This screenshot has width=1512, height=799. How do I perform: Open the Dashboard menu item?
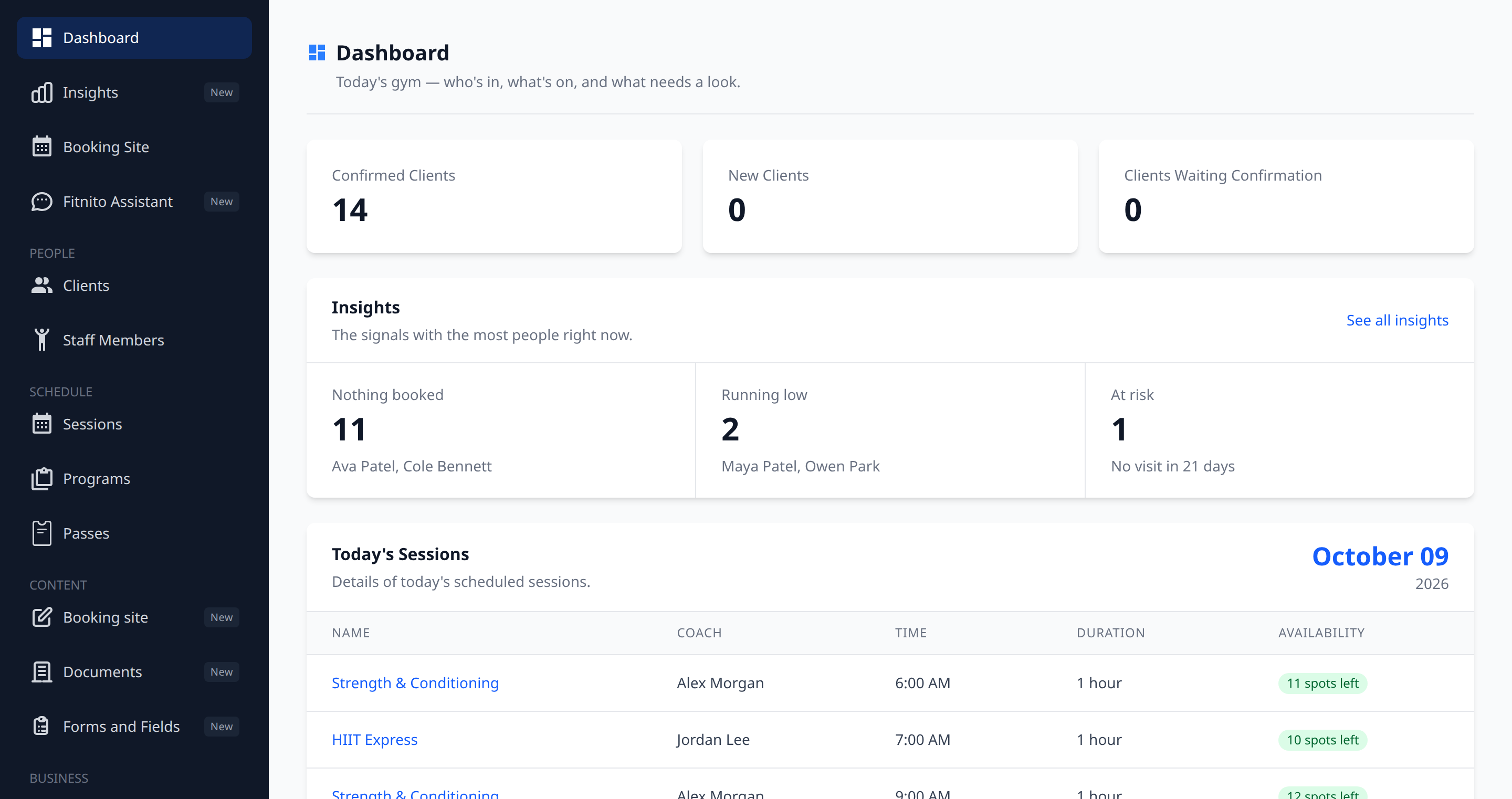tap(134, 38)
